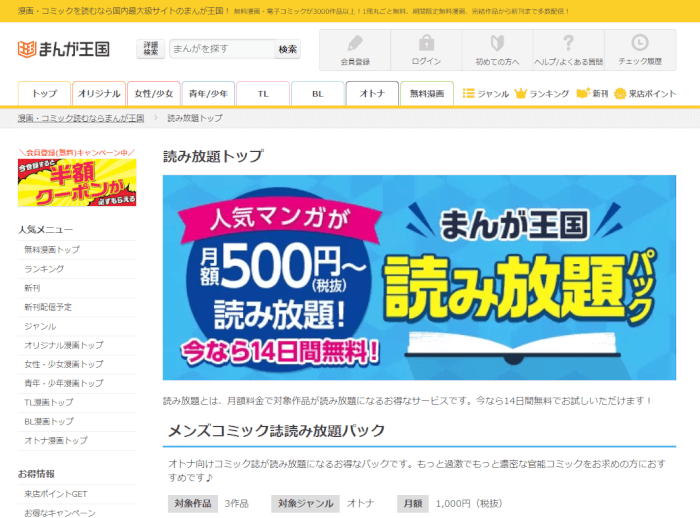The width and height of the screenshot is (700, 518).
Task: Open 女性・少女漫画トップ sidebar link
Action: click(x=63, y=364)
